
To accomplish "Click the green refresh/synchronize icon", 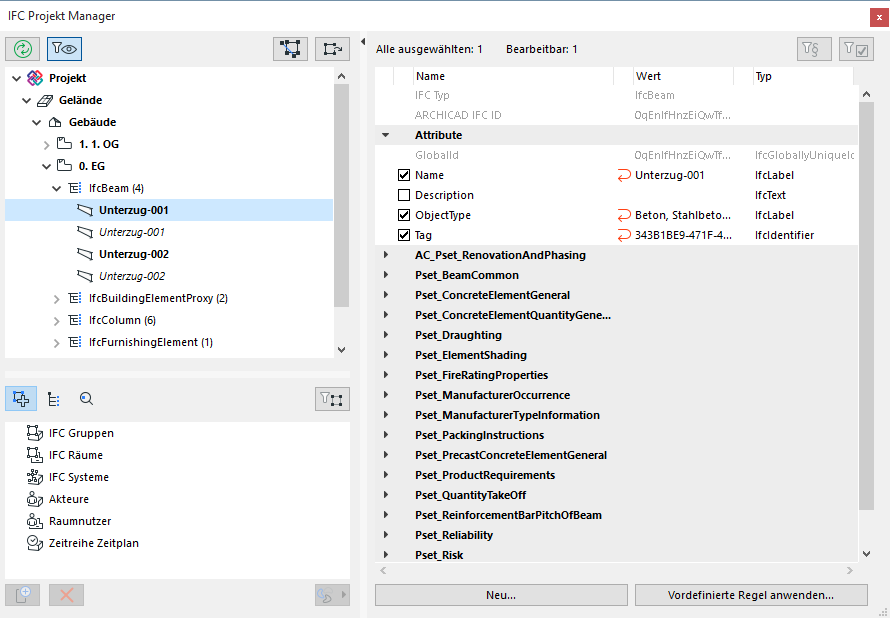I will [22, 48].
